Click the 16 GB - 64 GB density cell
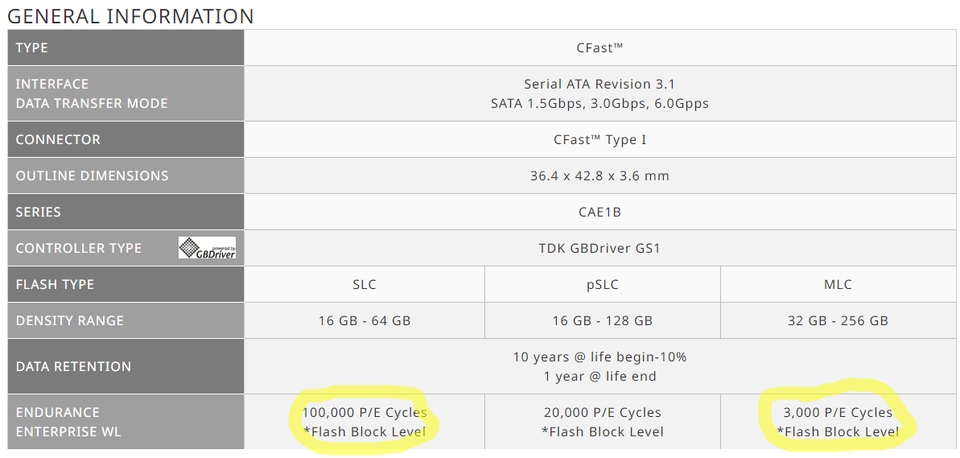The width and height of the screenshot is (960, 458). (x=364, y=320)
